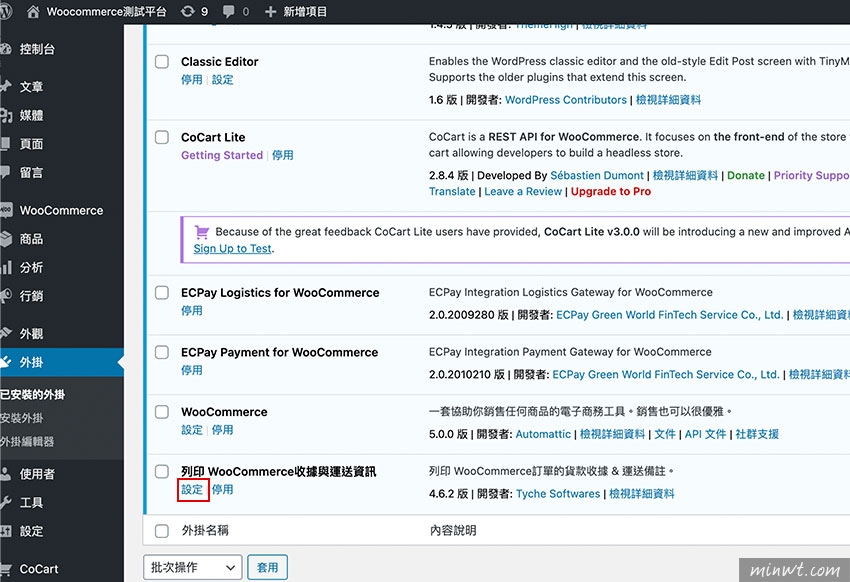Screen dimensions: 850x582
Task: Click 設定 under Classic Editor
Action: (x=222, y=80)
